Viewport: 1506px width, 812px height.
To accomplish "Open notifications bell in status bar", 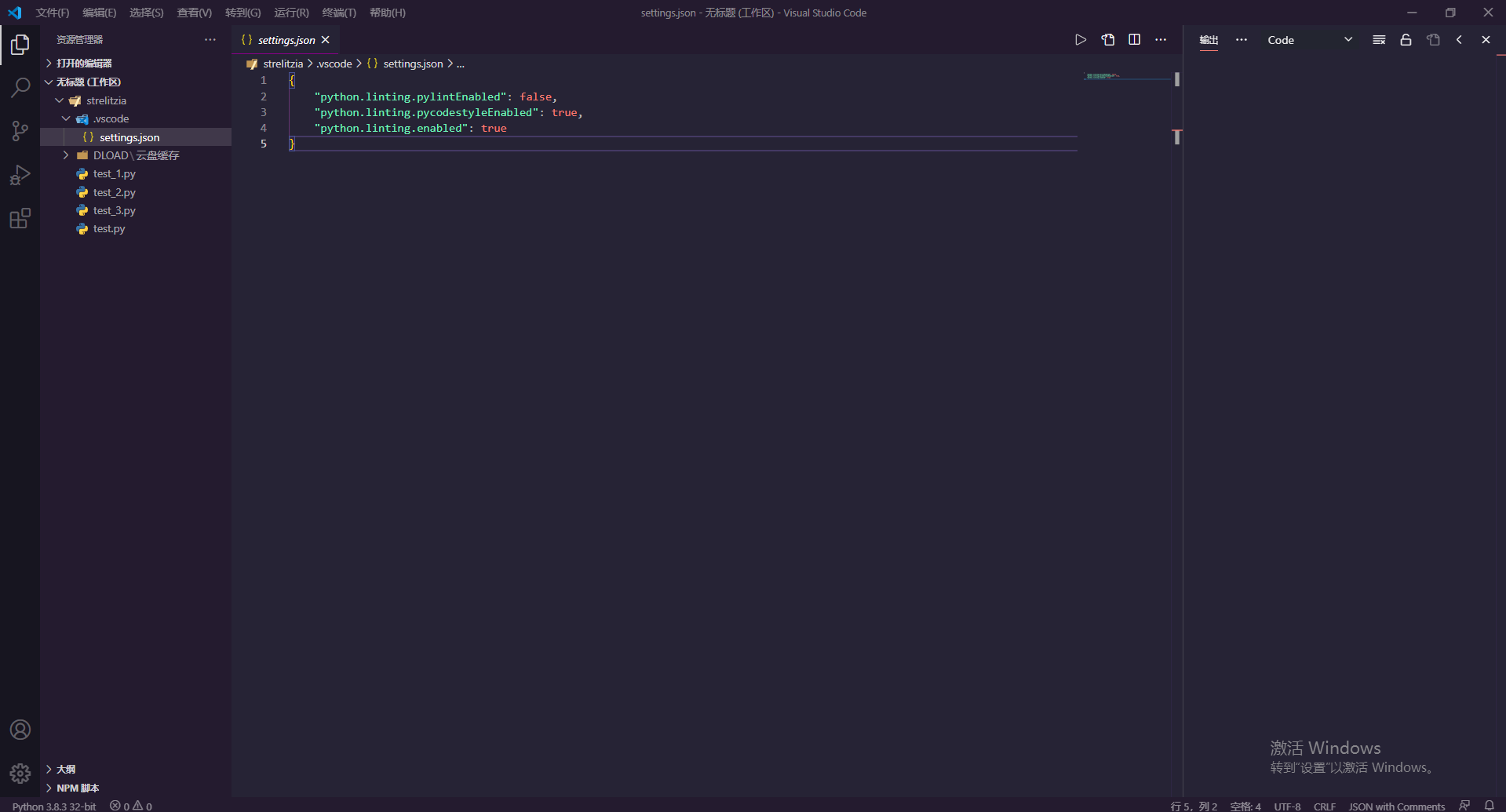I will point(1490,806).
